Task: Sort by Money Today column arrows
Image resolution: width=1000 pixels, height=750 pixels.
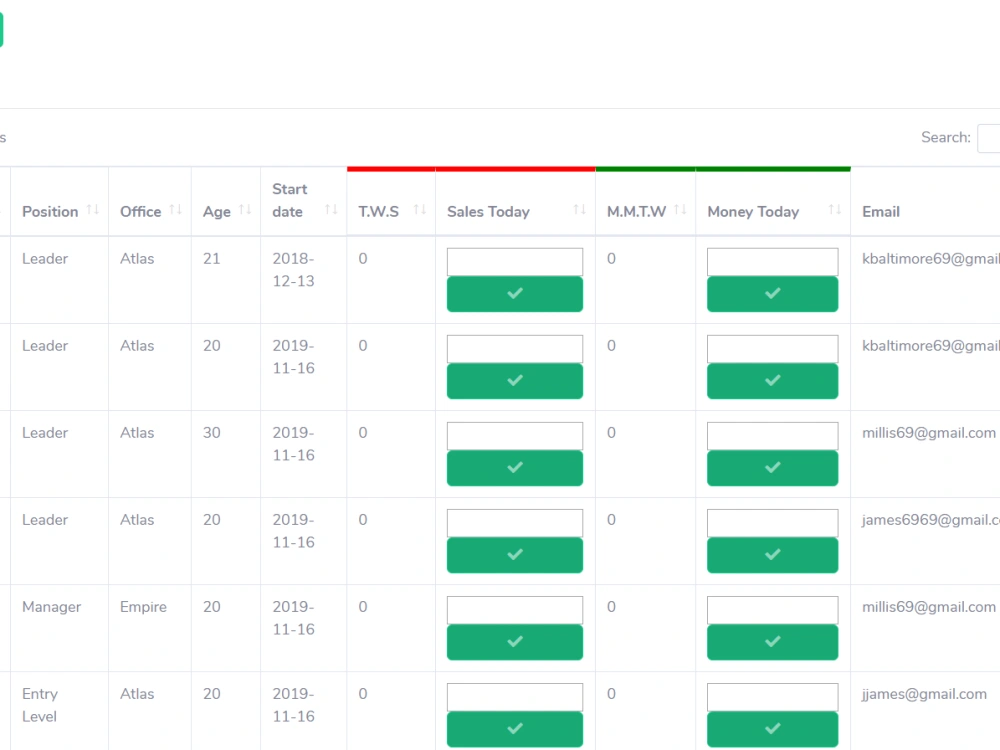Action: (835, 210)
